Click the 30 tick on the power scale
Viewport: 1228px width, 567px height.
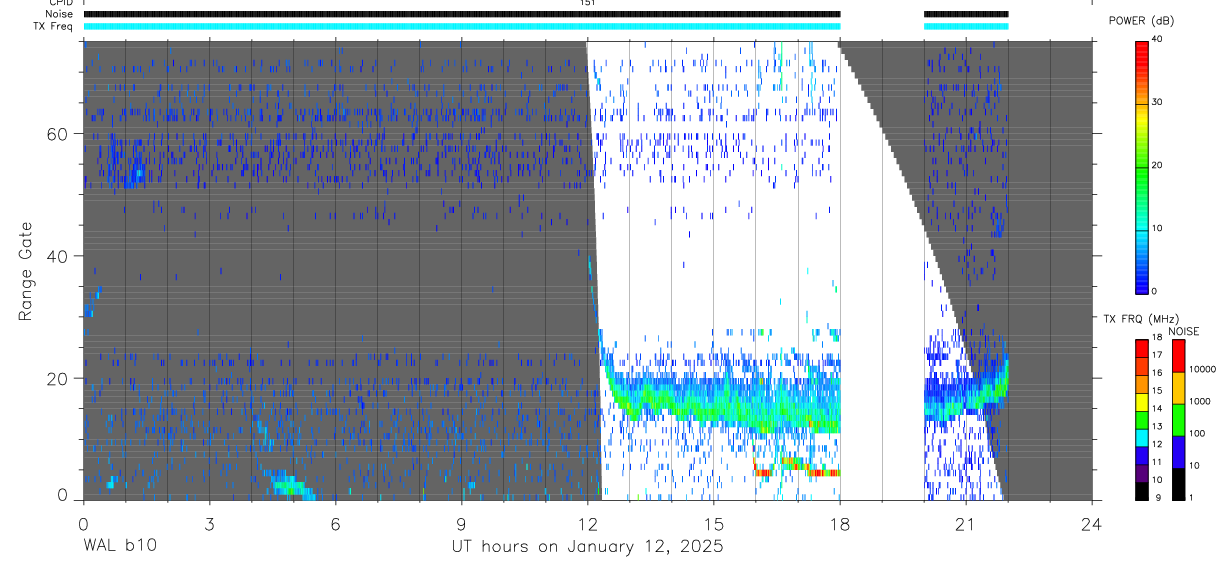[1156, 102]
